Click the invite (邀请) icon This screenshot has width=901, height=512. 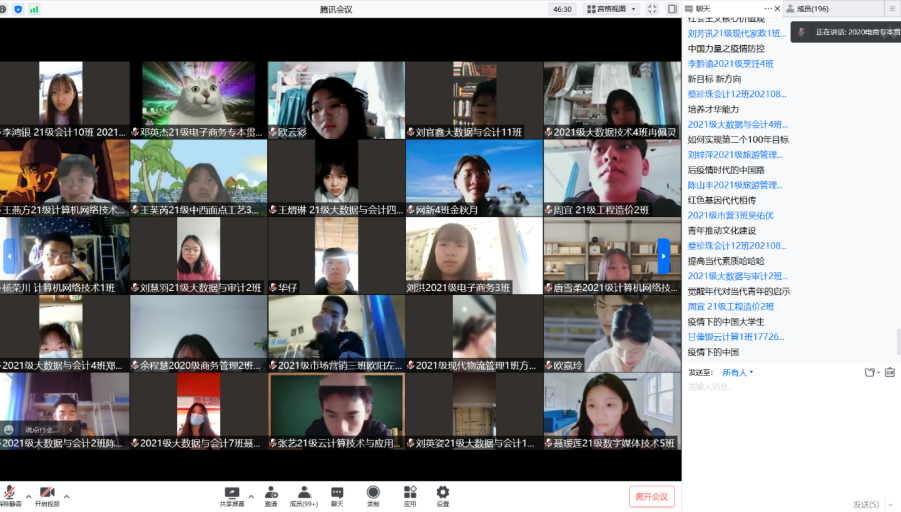[x=271, y=494]
